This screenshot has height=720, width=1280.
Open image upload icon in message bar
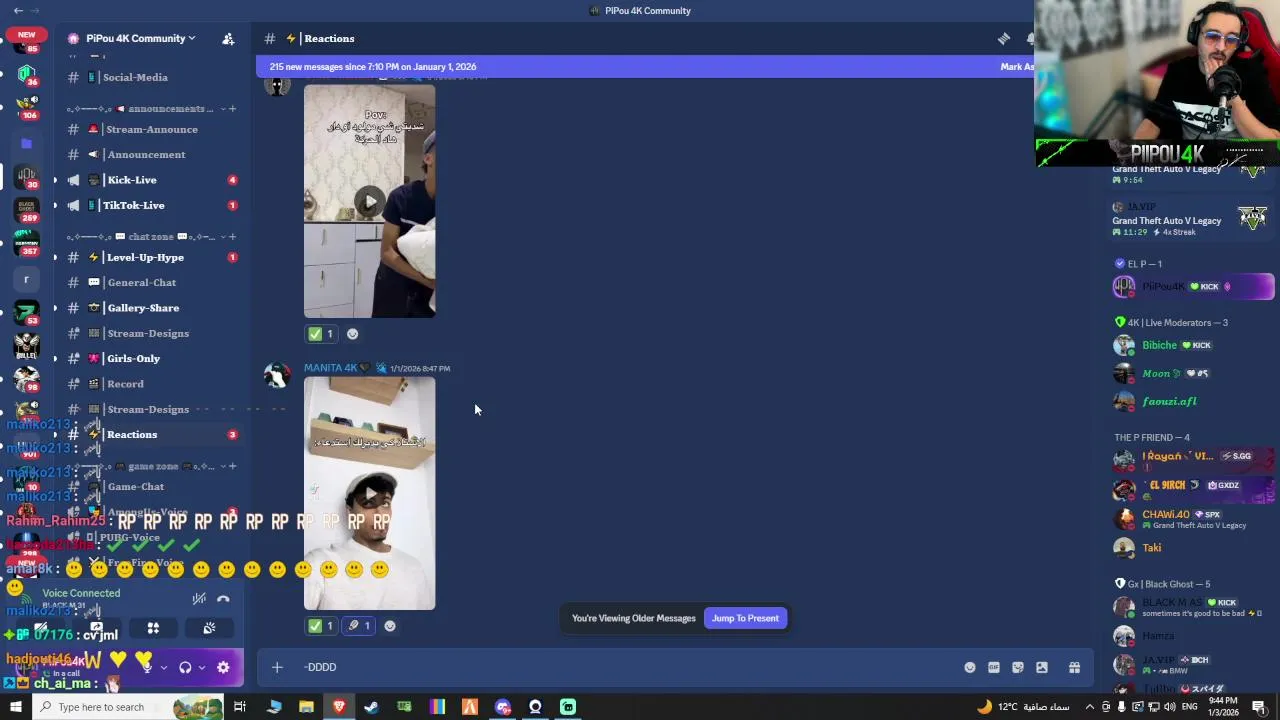[1042, 668]
